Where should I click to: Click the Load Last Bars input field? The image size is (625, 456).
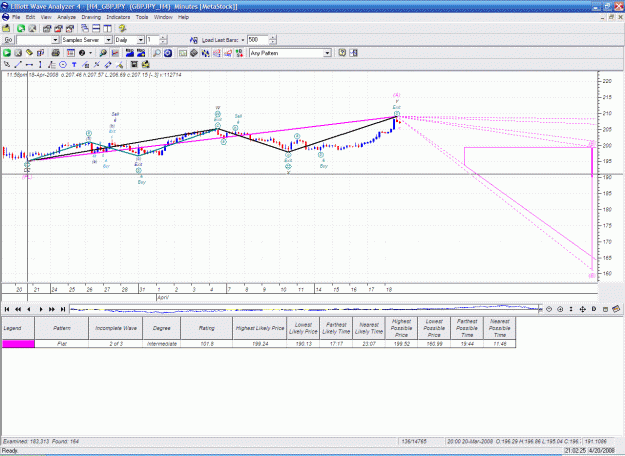(x=258, y=40)
